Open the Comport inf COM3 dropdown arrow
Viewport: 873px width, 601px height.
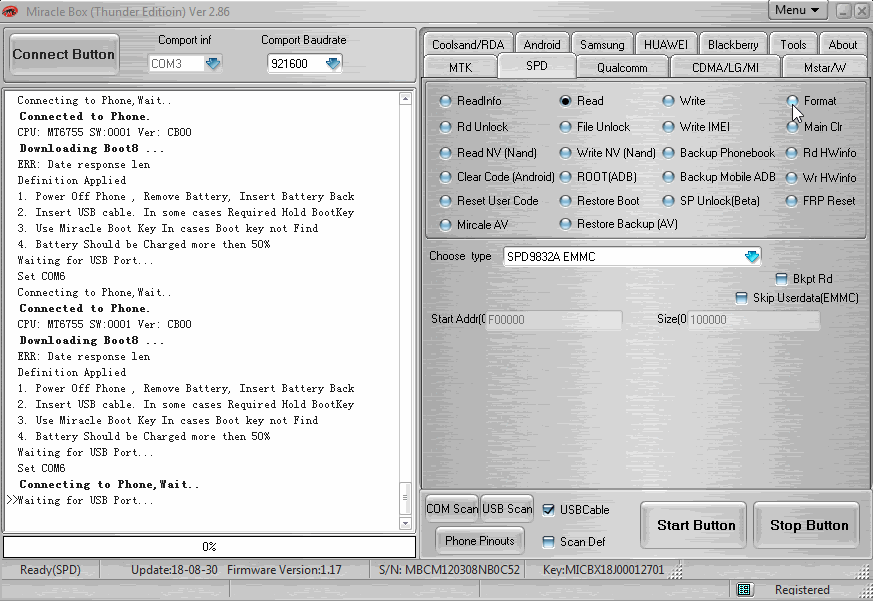click(x=213, y=63)
